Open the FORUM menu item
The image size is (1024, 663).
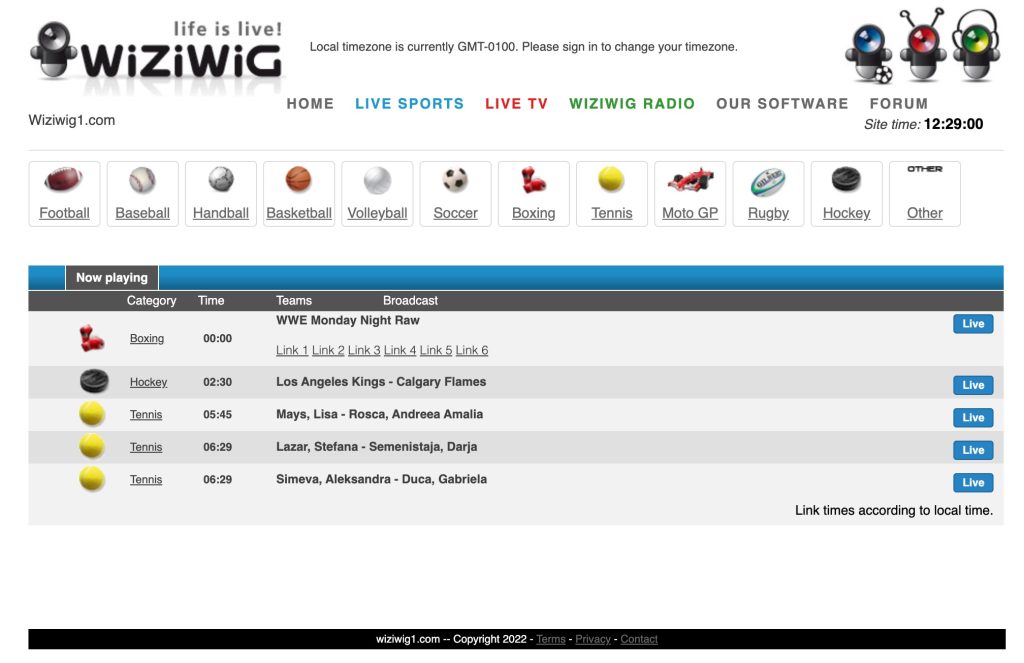[899, 104]
